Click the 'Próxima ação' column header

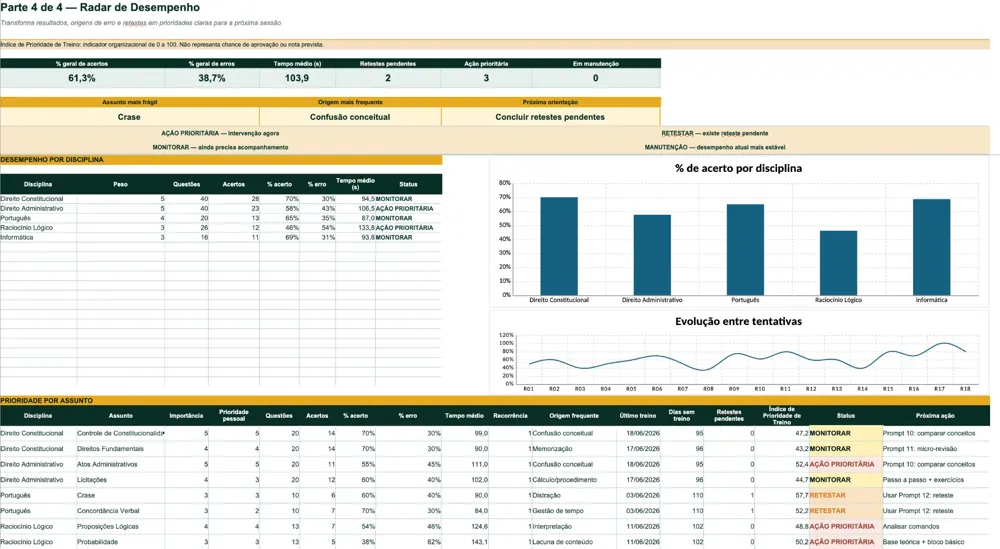coord(936,416)
